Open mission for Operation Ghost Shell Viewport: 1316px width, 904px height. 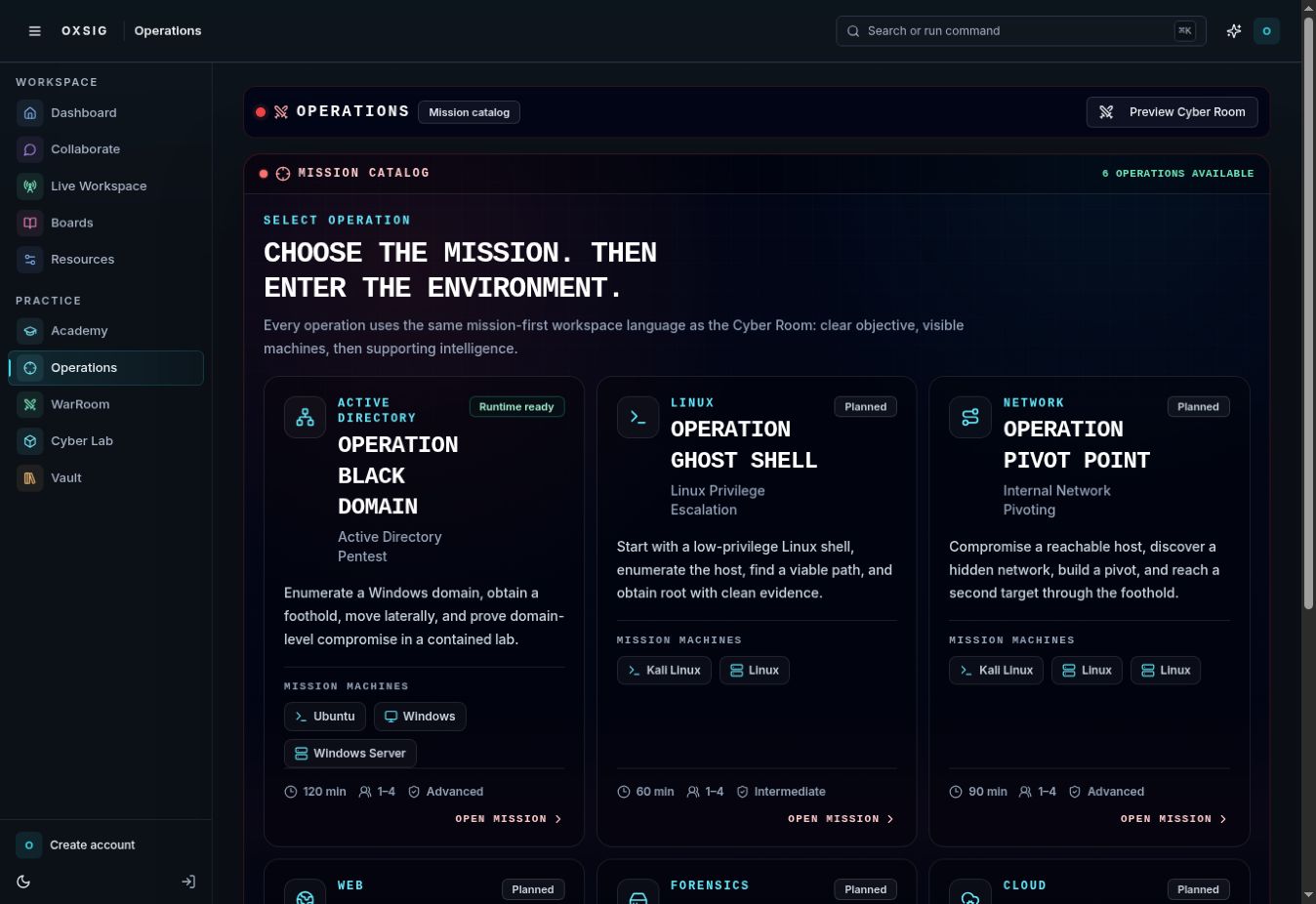pyautogui.click(x=842, y=819)
